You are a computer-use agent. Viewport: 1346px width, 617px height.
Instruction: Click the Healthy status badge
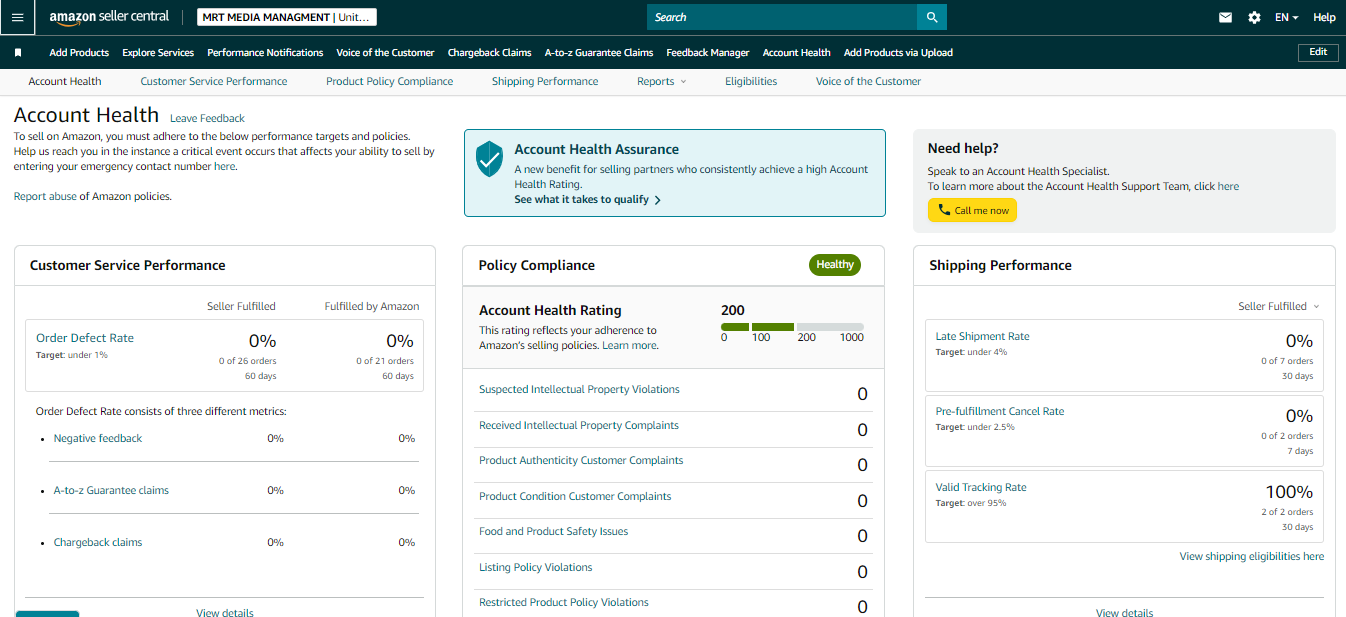[x=835, y=265]
